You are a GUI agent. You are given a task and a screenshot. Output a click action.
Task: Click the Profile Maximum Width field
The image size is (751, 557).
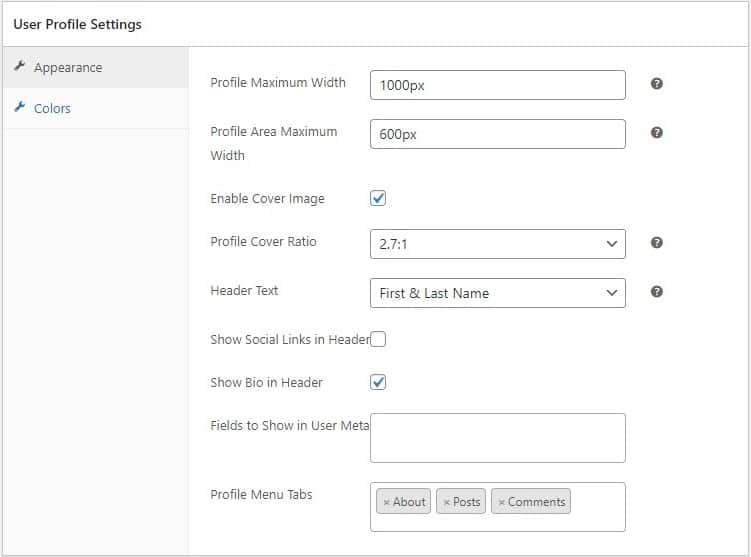tap(497, 85)
